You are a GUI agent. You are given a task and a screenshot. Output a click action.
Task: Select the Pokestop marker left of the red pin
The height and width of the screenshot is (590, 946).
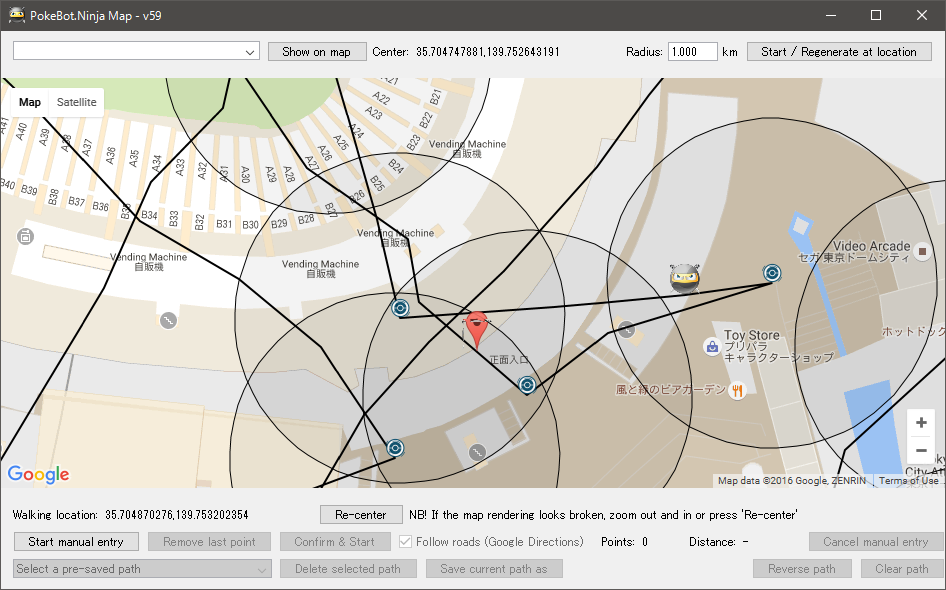pyautogui.click(x=400, y=308)
